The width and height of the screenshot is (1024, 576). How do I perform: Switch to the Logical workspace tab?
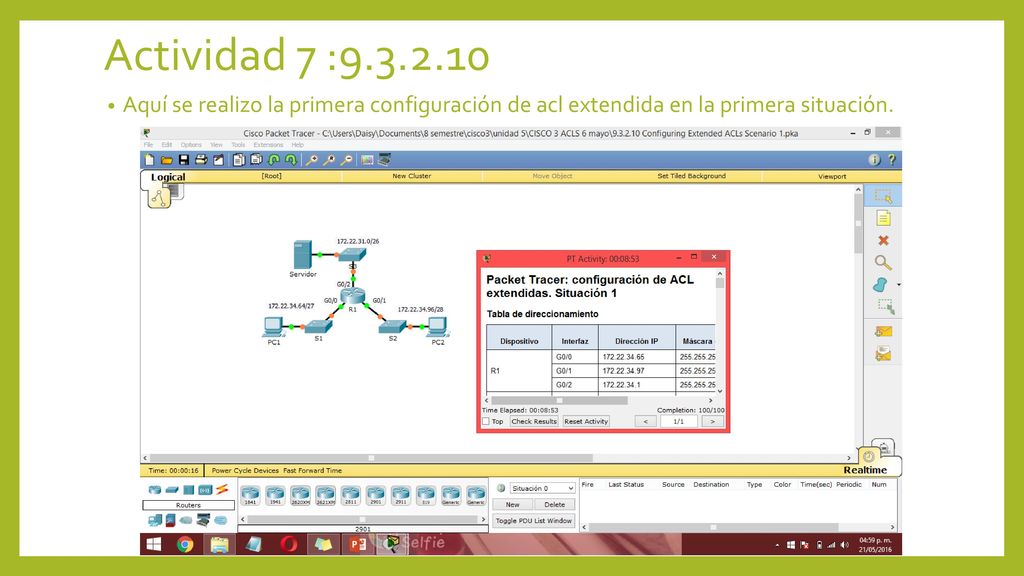click(168, 177)
